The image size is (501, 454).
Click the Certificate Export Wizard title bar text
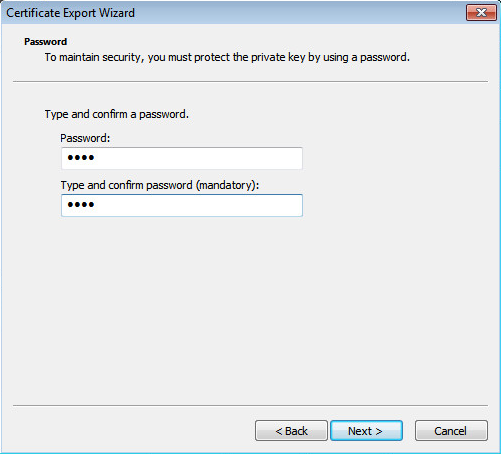tap(70, 13)
